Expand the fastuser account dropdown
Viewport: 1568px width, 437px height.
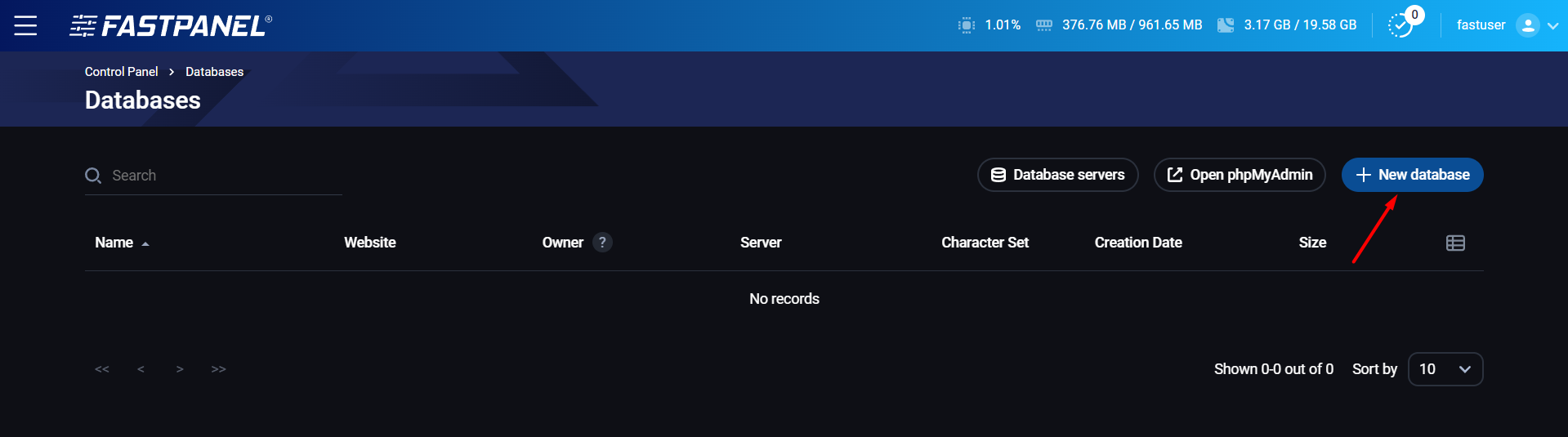coord(1552,25)
